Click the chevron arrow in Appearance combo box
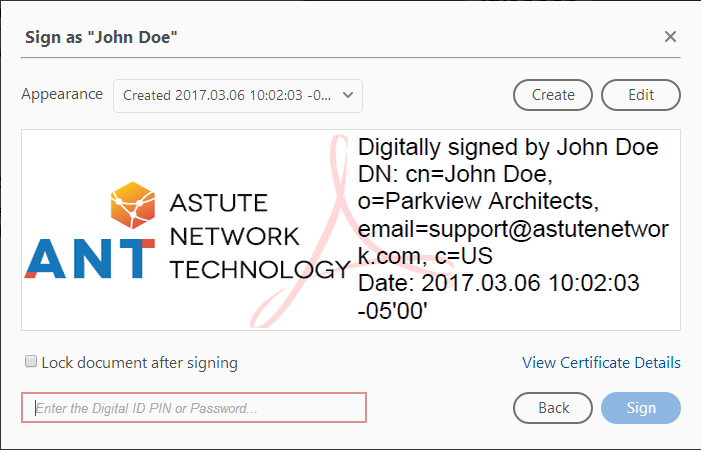 coord(347,95)
